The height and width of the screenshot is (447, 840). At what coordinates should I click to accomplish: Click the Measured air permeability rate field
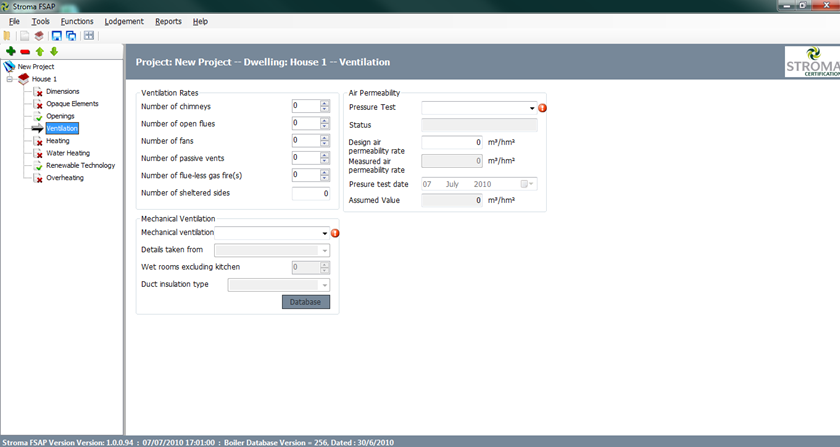[452, 161]
